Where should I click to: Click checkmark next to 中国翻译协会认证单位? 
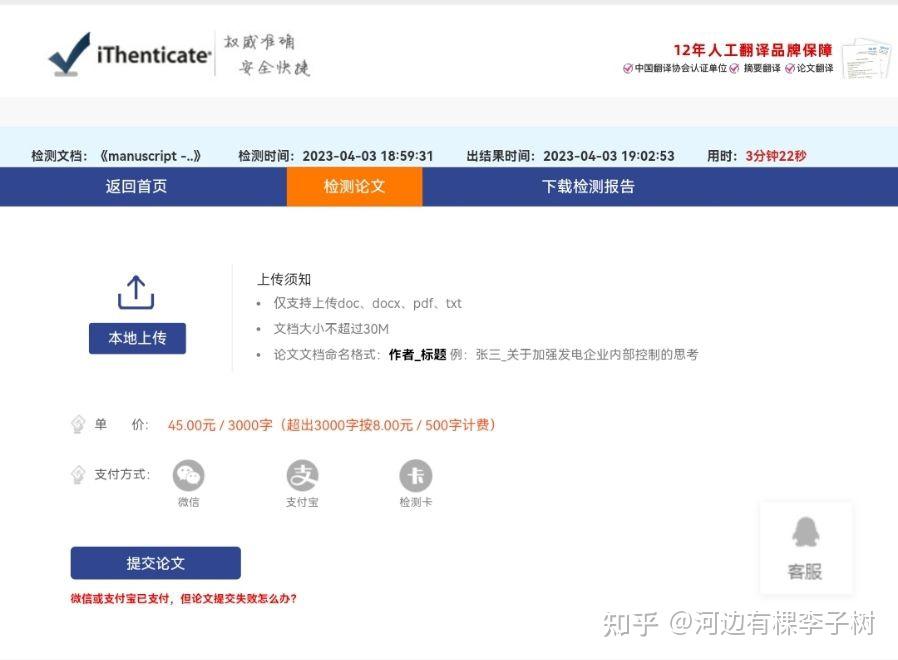click(x=628, y=70)
